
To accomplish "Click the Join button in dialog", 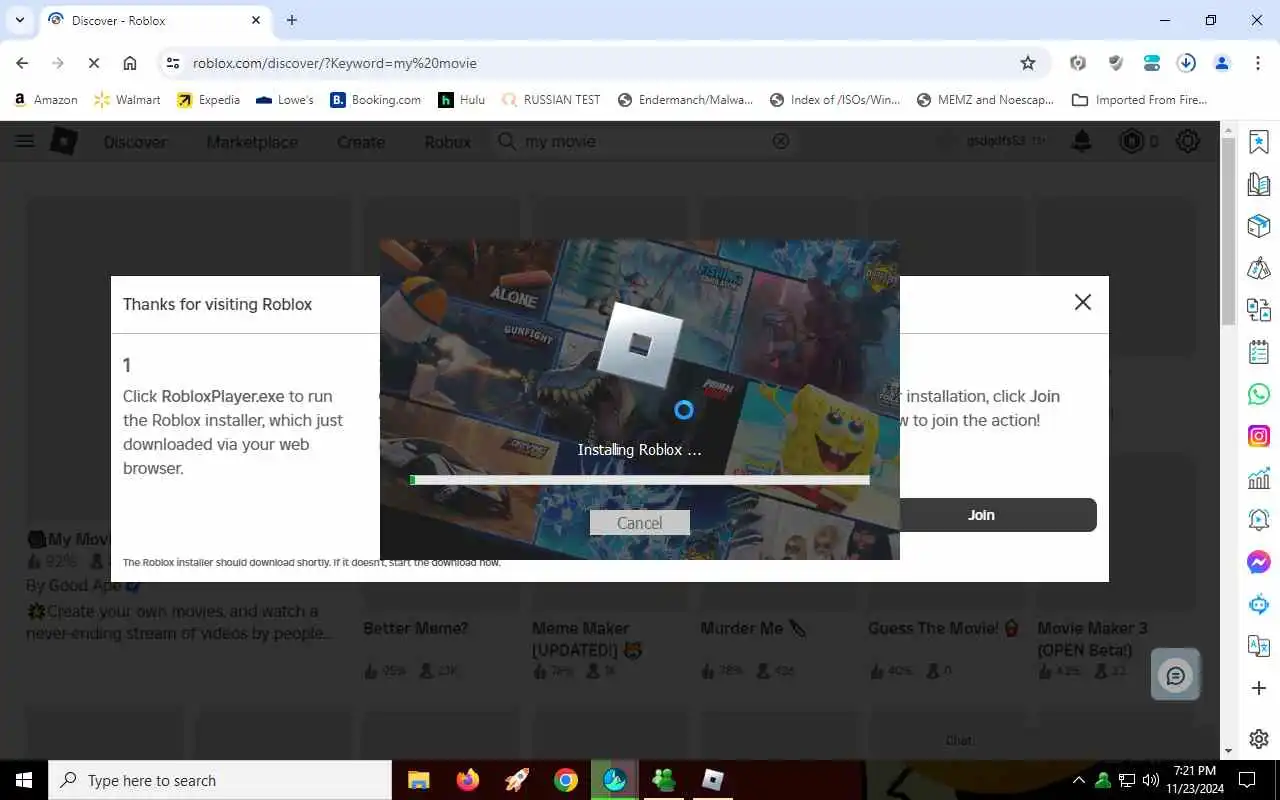I will pyautogui.click(x=980, y=515).
